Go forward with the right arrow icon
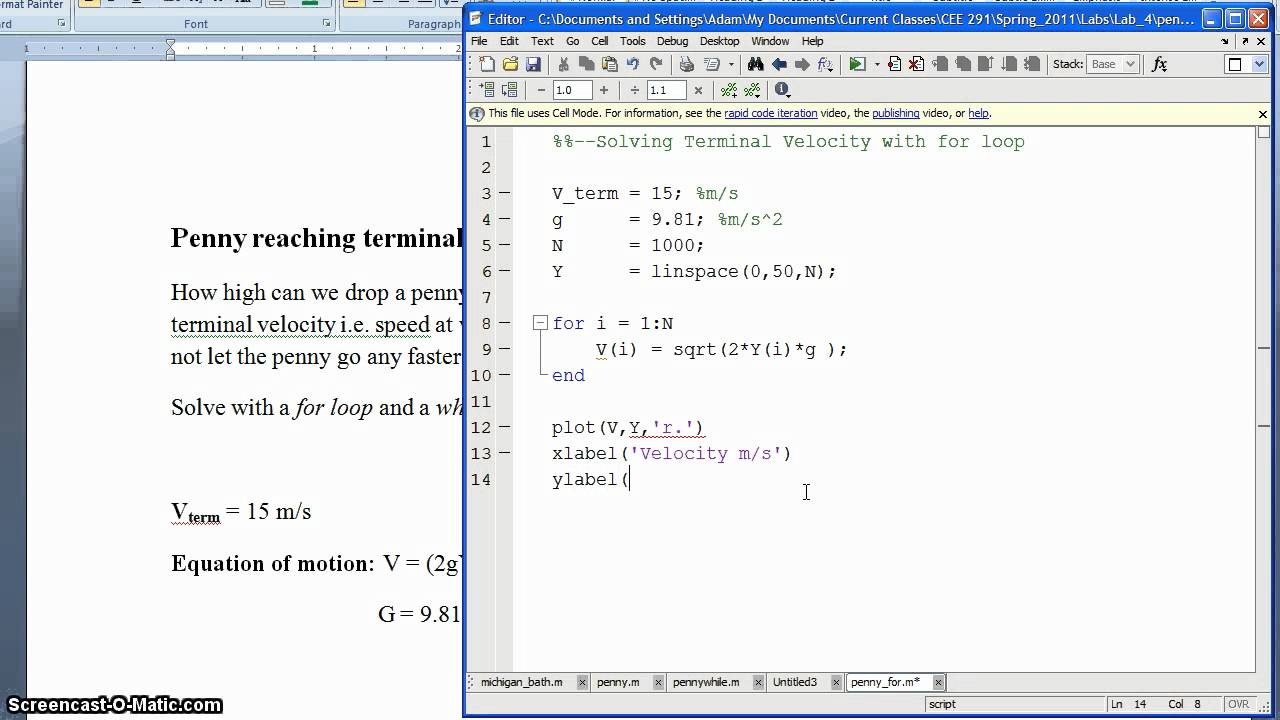The image size is (1280, 720). pos(802,64)
